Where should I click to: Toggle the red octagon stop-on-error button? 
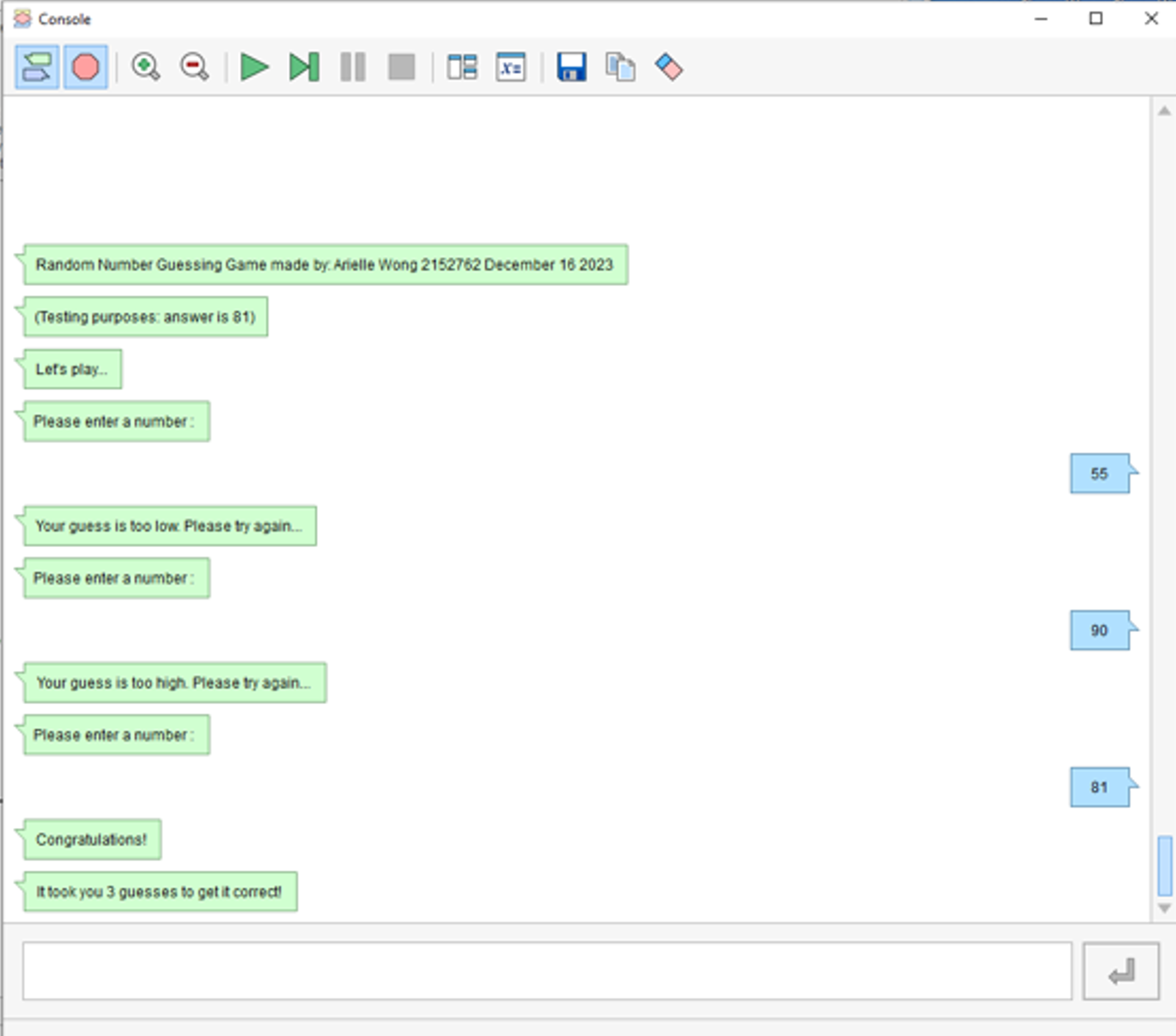86,67
